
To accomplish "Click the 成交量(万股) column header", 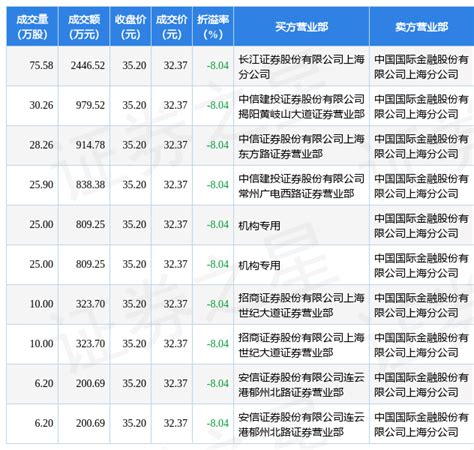I will click(32, 27).
